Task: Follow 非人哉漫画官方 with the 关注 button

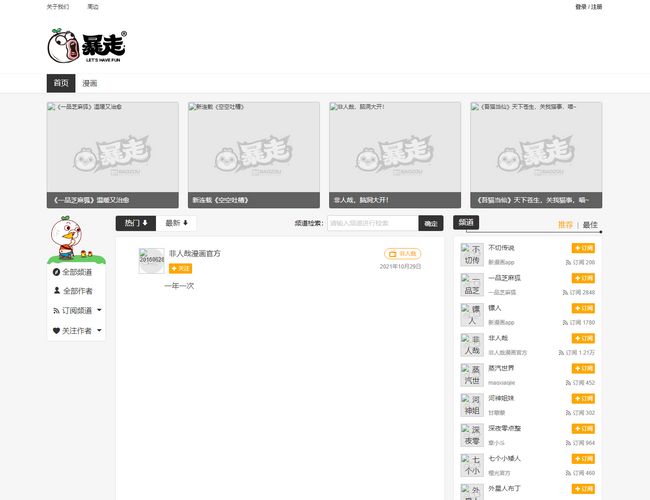Action: click(x=181, y=269)
